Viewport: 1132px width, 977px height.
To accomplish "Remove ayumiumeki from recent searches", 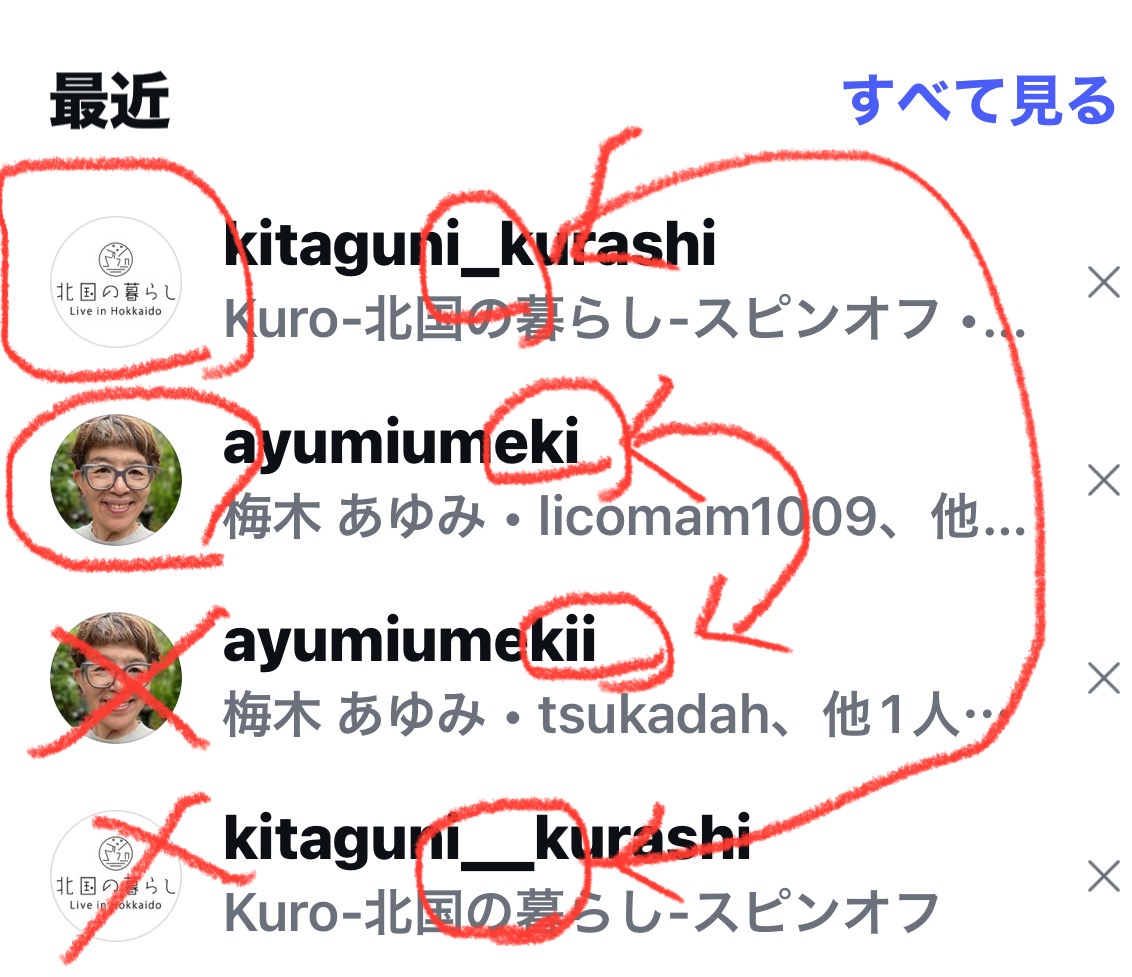I will [x=1103, y=481].
